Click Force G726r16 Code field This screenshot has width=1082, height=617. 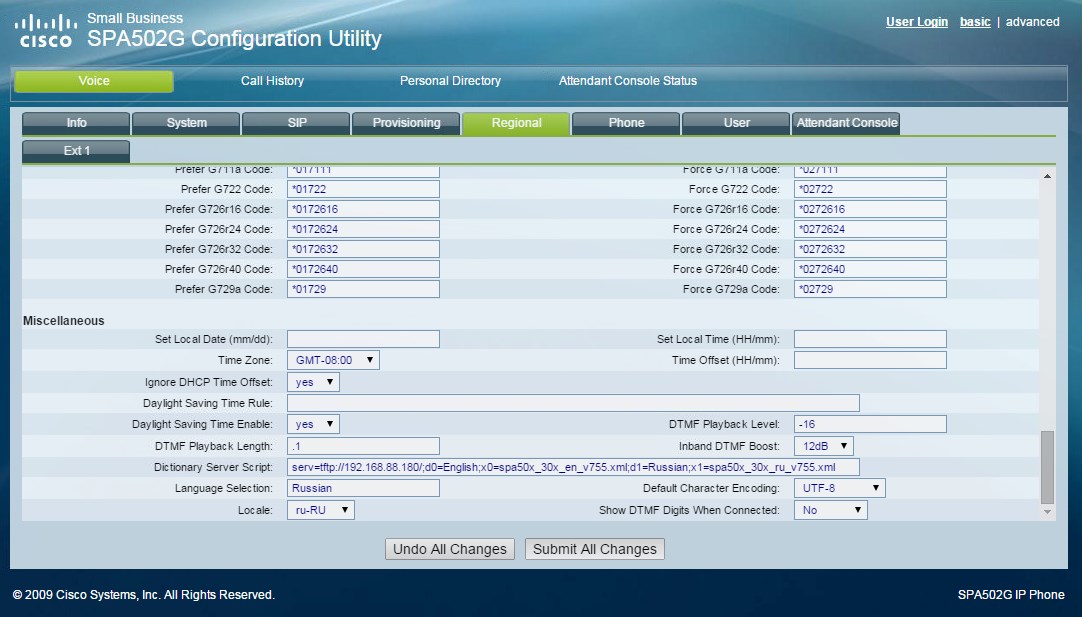[x=870, y=209]
